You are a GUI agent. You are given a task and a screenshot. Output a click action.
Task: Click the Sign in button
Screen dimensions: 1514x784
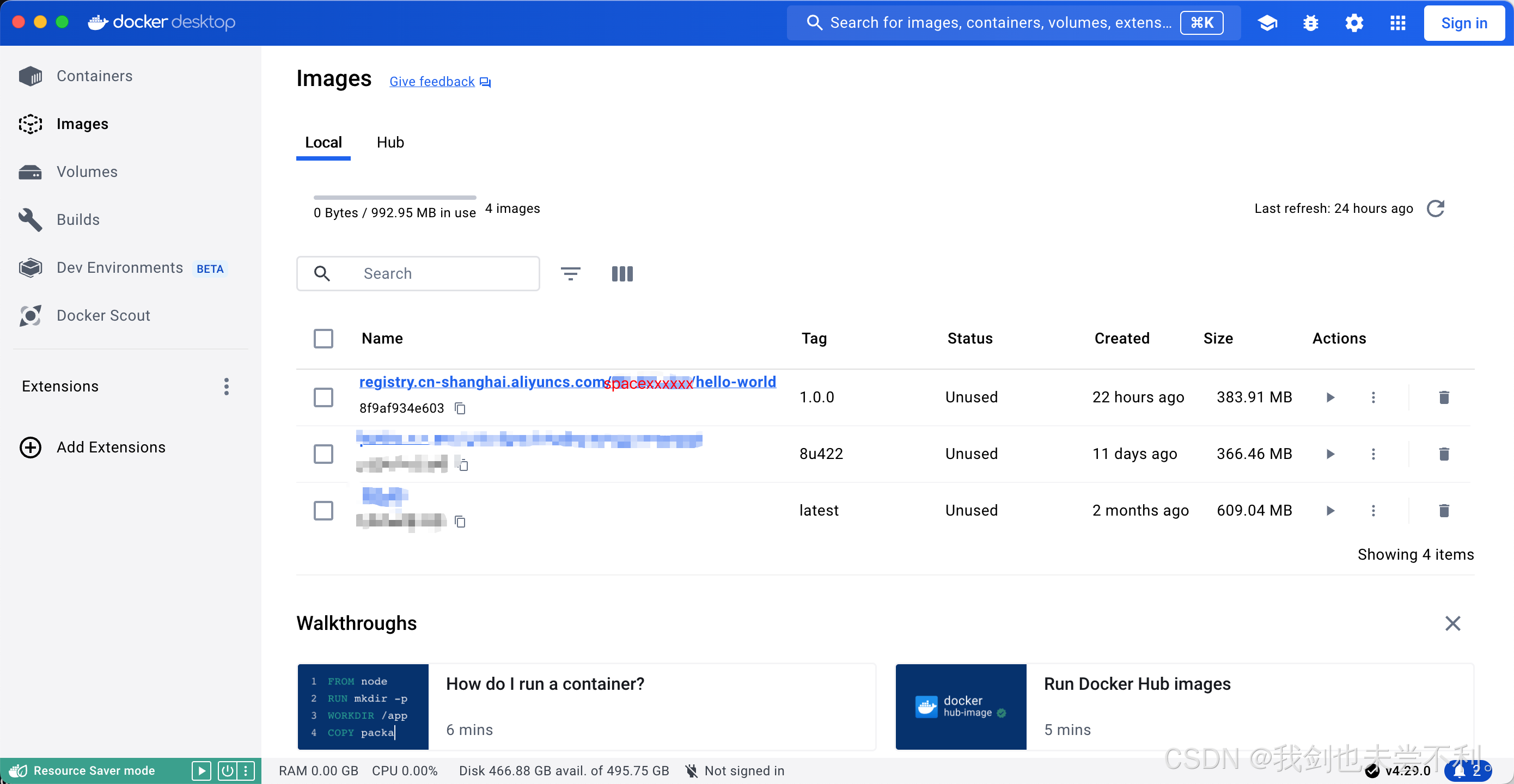(x=1463, y=23)
